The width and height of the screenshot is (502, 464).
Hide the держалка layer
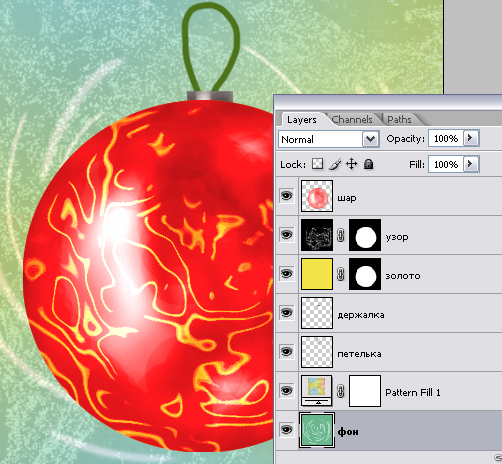click(x=287, y=313)
